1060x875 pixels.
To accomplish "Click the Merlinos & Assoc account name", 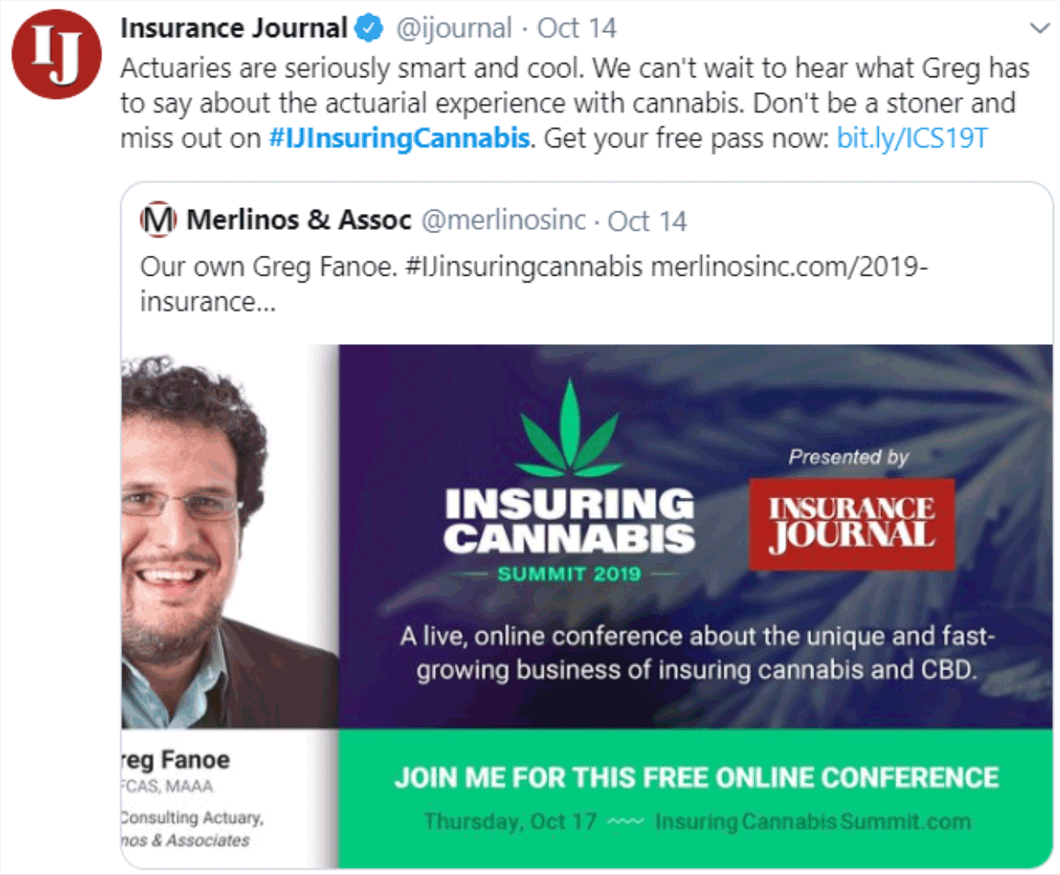I will click(299, 220).
